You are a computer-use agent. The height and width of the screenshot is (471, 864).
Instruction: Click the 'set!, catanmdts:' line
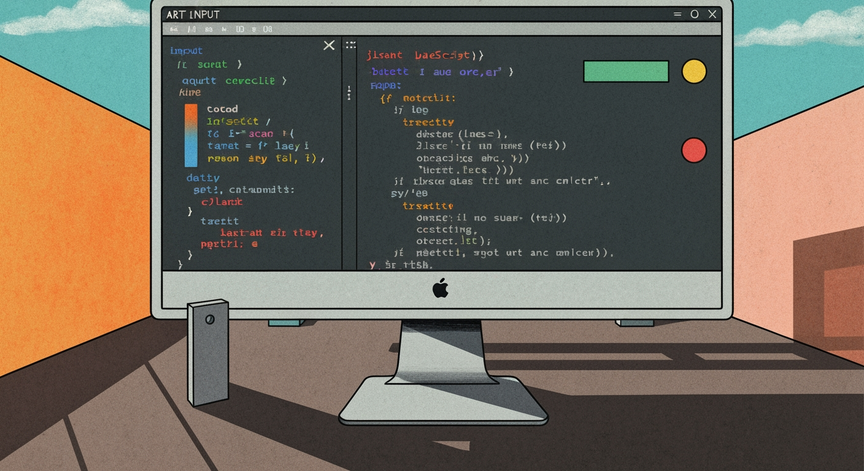[244, 190]
